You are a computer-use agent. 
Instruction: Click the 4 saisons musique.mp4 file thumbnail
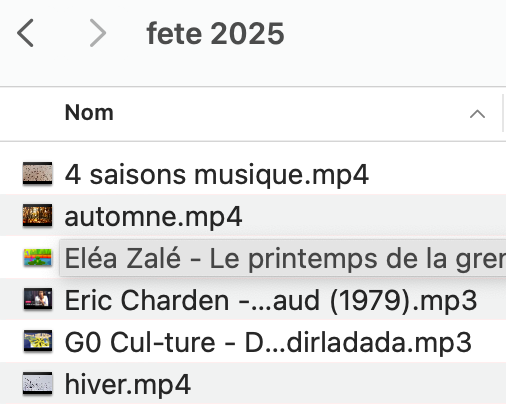pos(37,173)
